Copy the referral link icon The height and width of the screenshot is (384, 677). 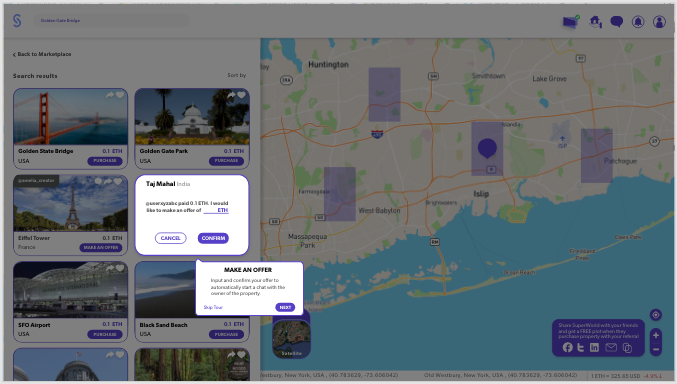click(x=627, y=348)
